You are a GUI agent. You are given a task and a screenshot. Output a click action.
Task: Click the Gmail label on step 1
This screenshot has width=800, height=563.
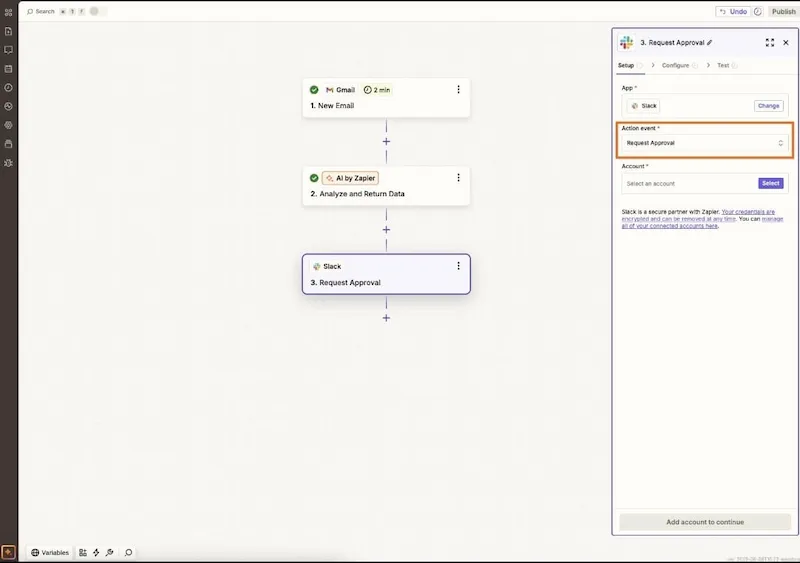(340, 90)
